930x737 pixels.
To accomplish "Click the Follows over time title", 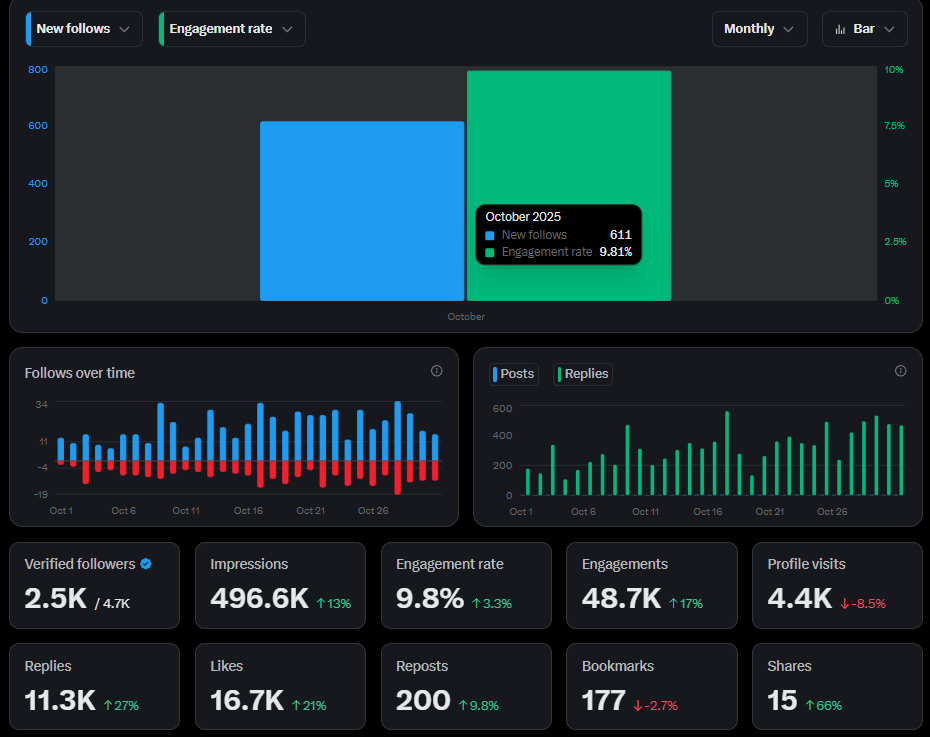I will [x=79, y=373].
